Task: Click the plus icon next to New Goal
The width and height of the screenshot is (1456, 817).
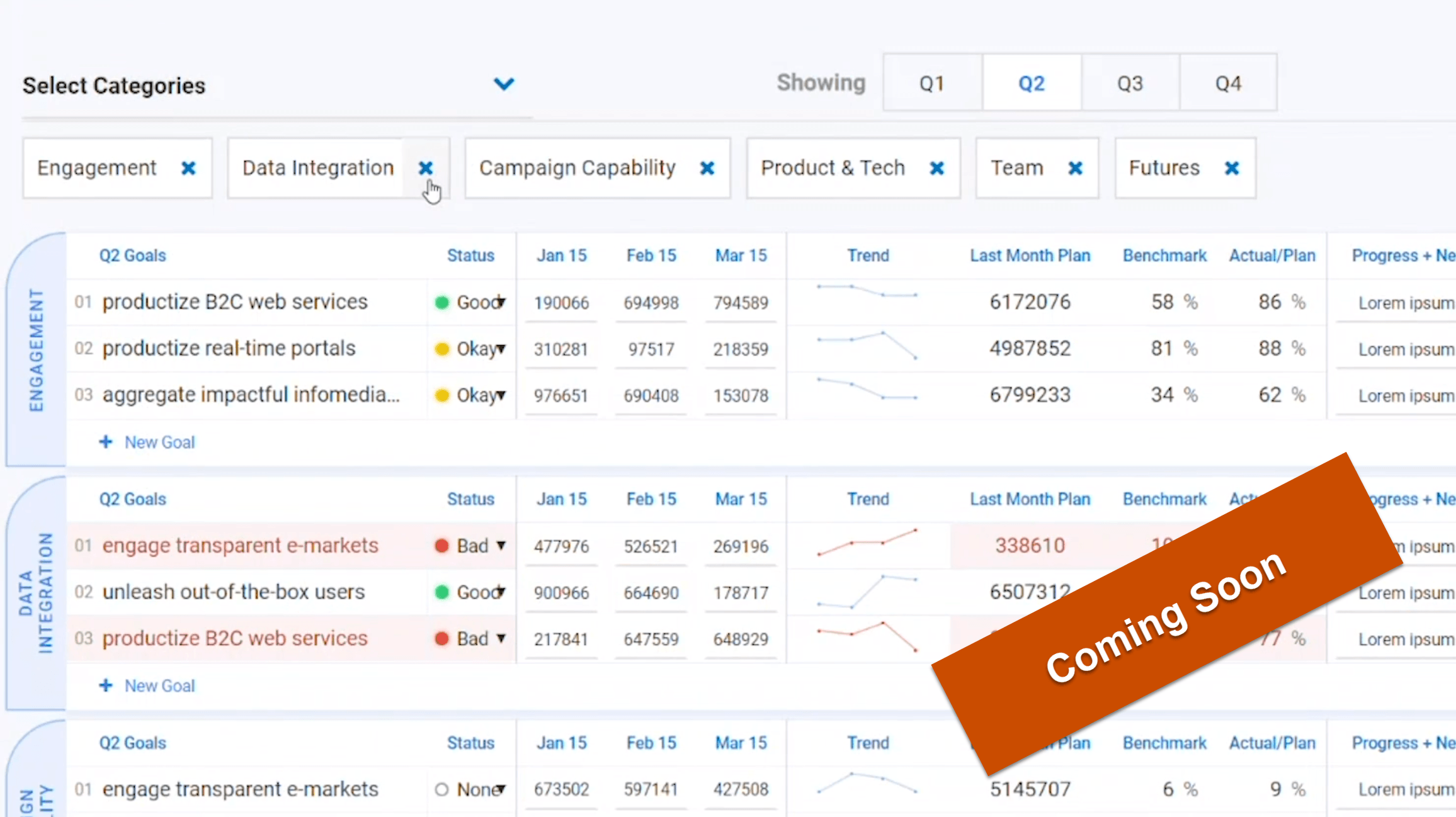Action: pos(106,441)
